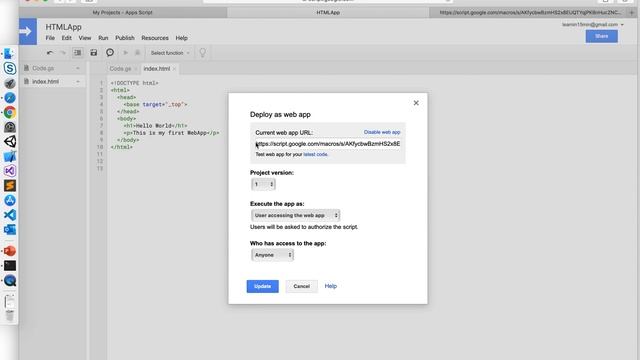
Task: Open the Publish menu
Action: tap(125, 38)
